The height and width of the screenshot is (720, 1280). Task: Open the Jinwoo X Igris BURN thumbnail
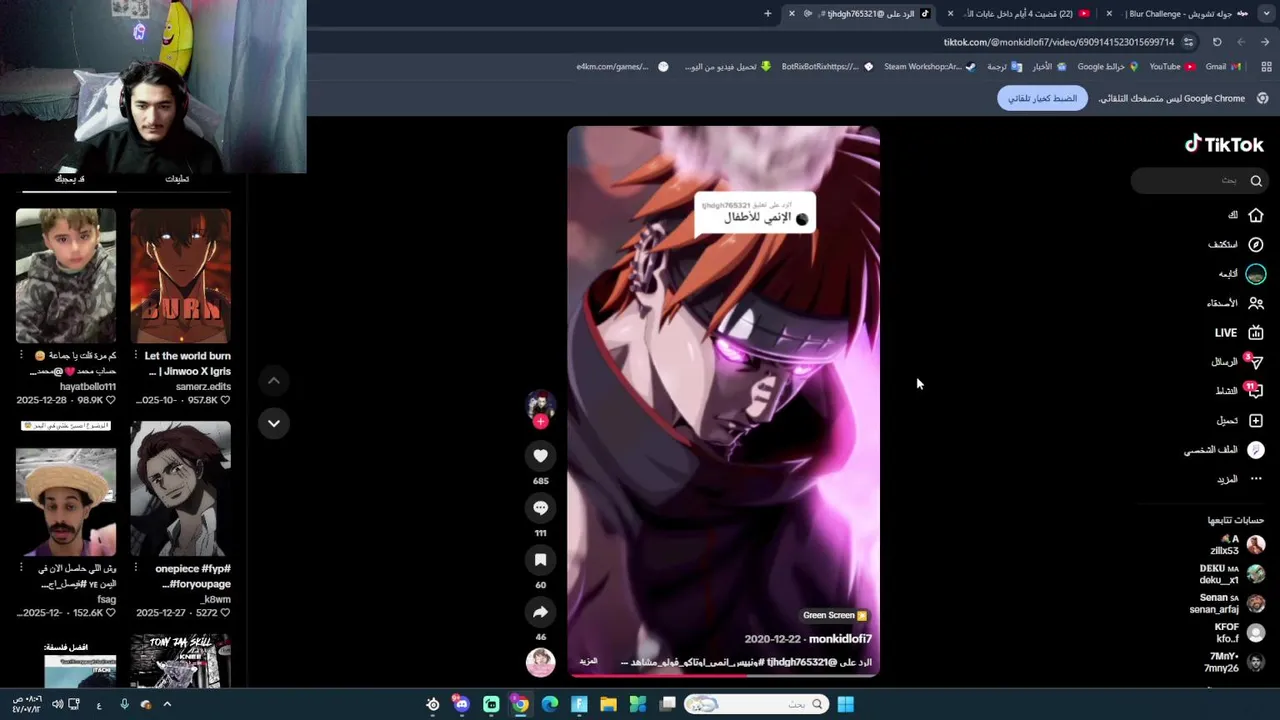[x=180, y=276]
